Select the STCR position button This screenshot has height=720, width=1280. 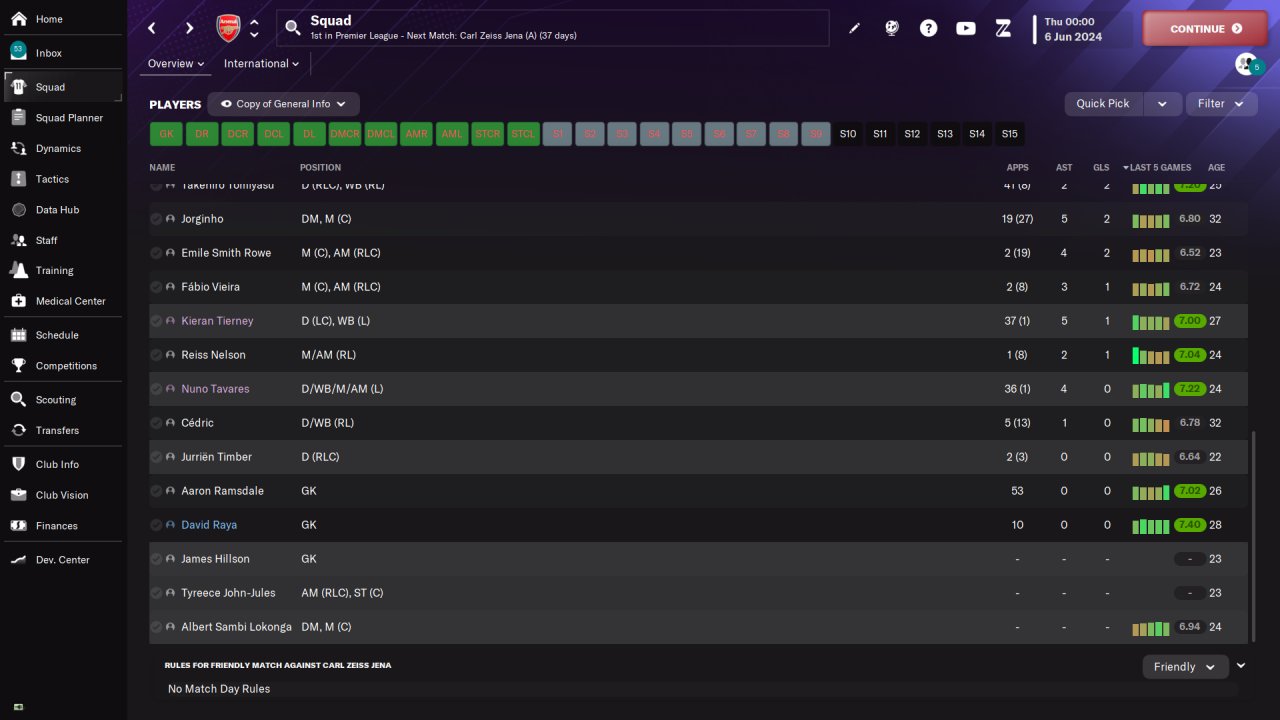[x=487, y=134]
